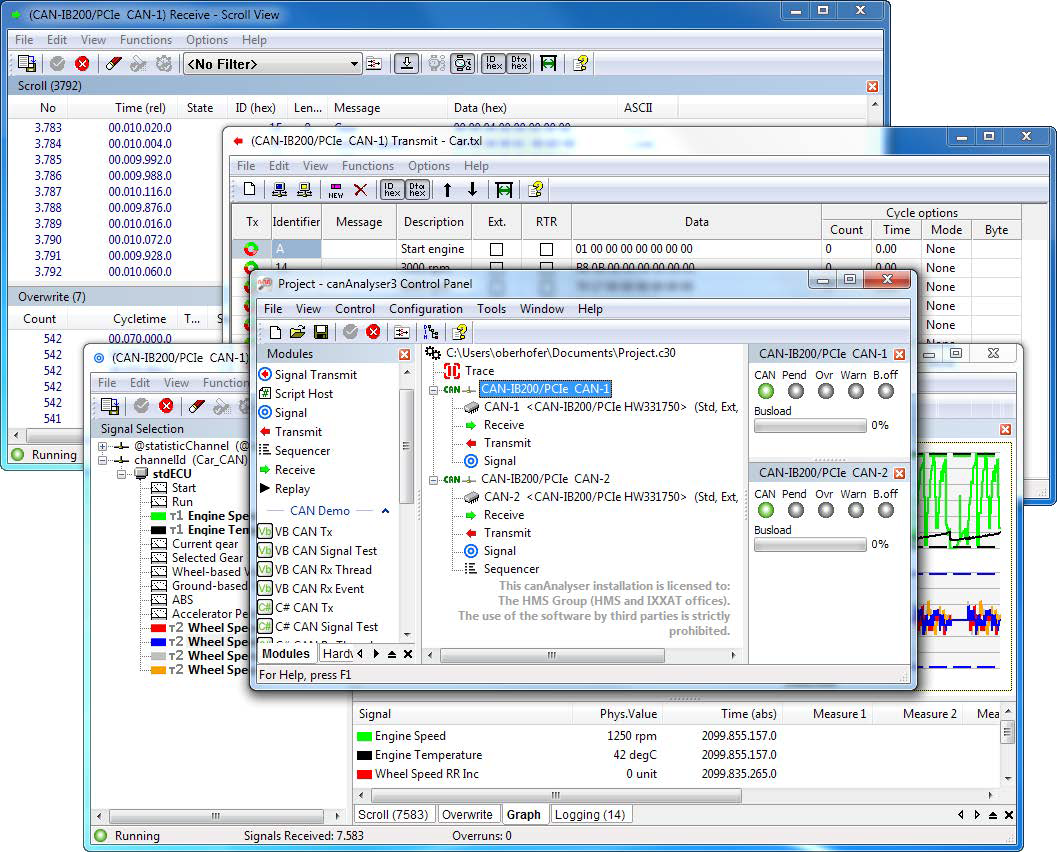The height and width of the screenshot is (852, 1057).
Task: Click red stop icon in Signal window toolbar
Action: click(x=166, y=406)
